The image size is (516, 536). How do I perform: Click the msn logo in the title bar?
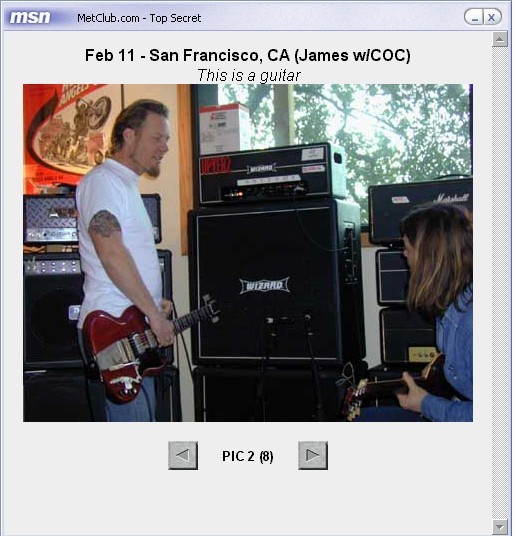coord(30,17)
